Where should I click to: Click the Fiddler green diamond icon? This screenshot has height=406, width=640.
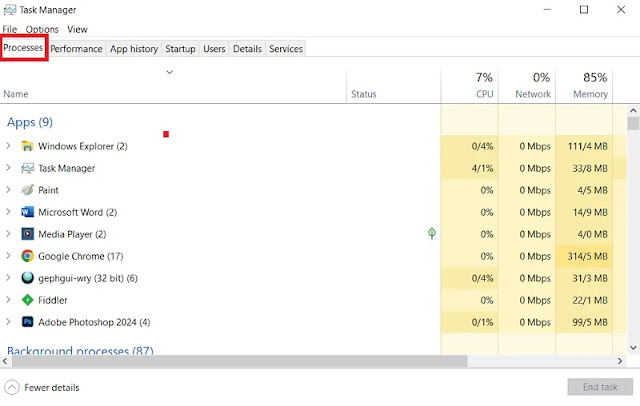tap(27, 300)
